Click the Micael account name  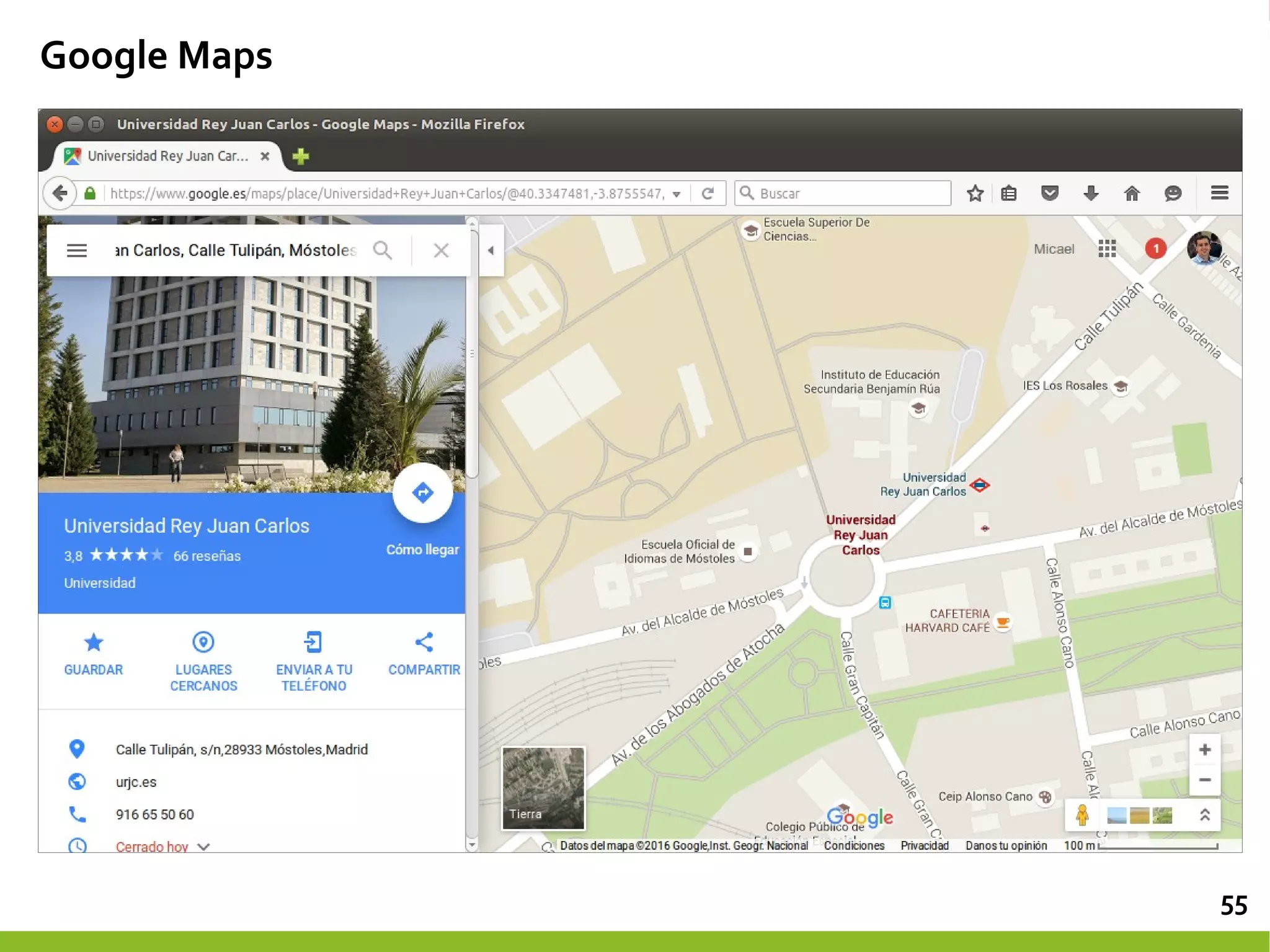(x=1054, y=249)
